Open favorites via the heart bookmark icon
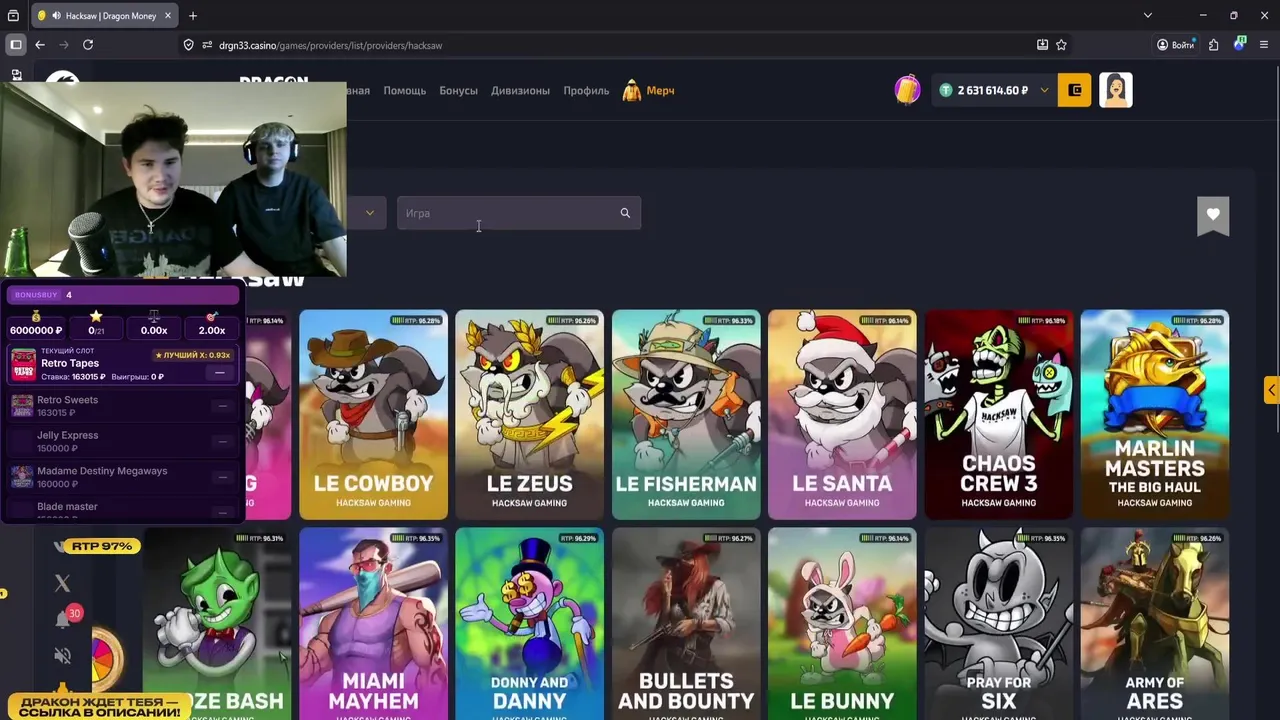Image resolution: width=1280 pixels, height=720 pixels. pos(1213,216)
